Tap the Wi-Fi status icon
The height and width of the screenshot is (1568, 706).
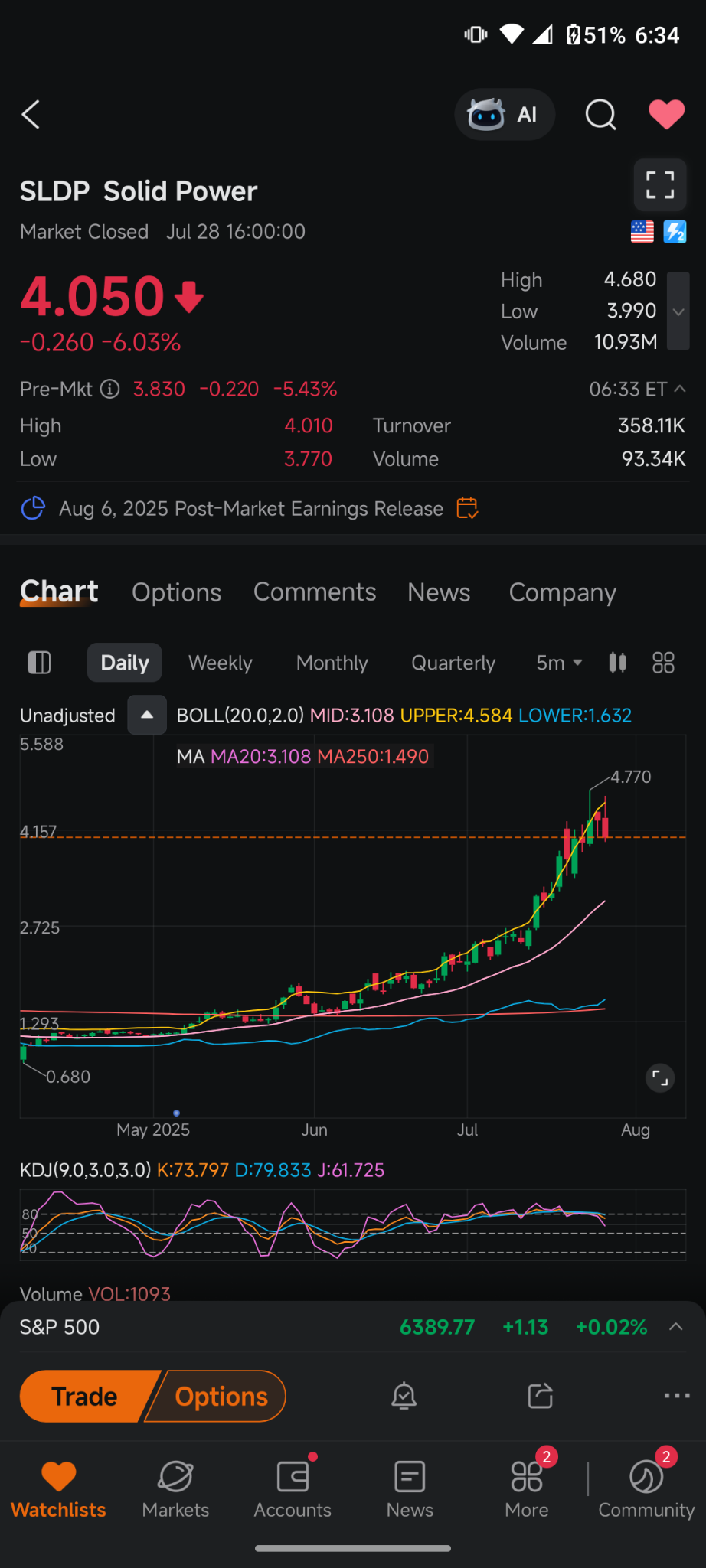(x=512, y=34)
